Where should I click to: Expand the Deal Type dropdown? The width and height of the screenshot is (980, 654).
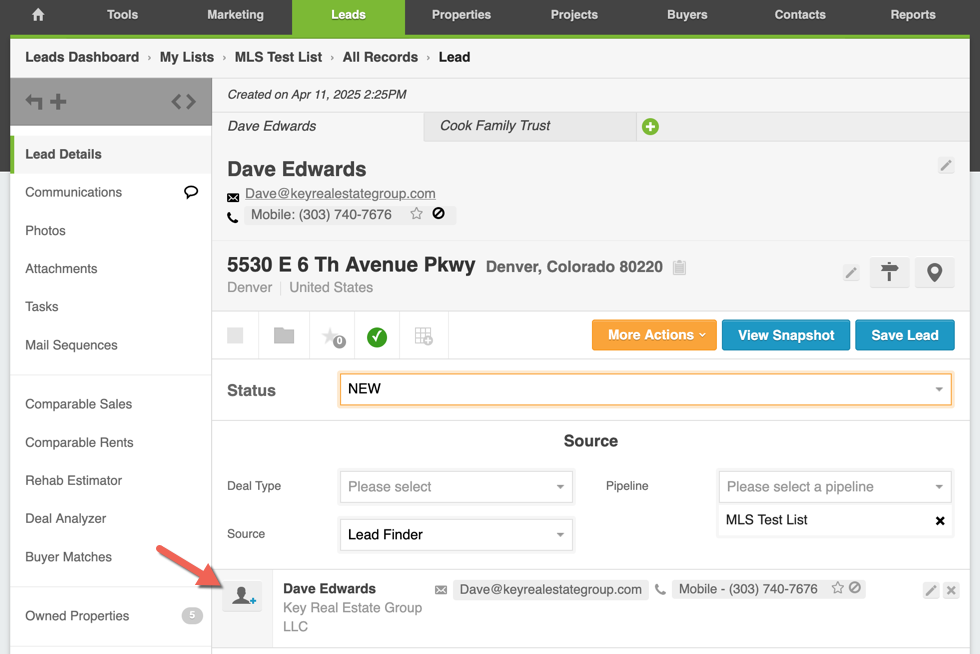point(456,487)
